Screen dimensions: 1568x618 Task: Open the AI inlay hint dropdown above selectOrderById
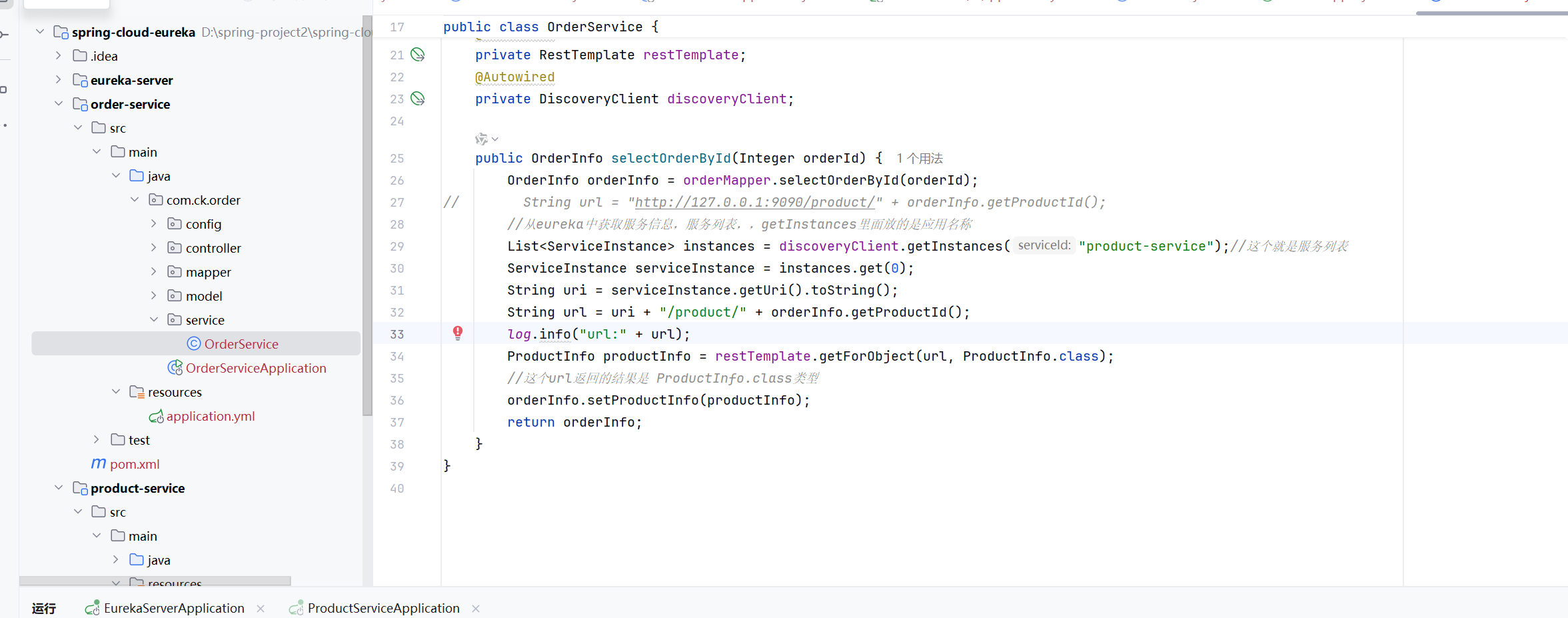click(x=487, y=139)
